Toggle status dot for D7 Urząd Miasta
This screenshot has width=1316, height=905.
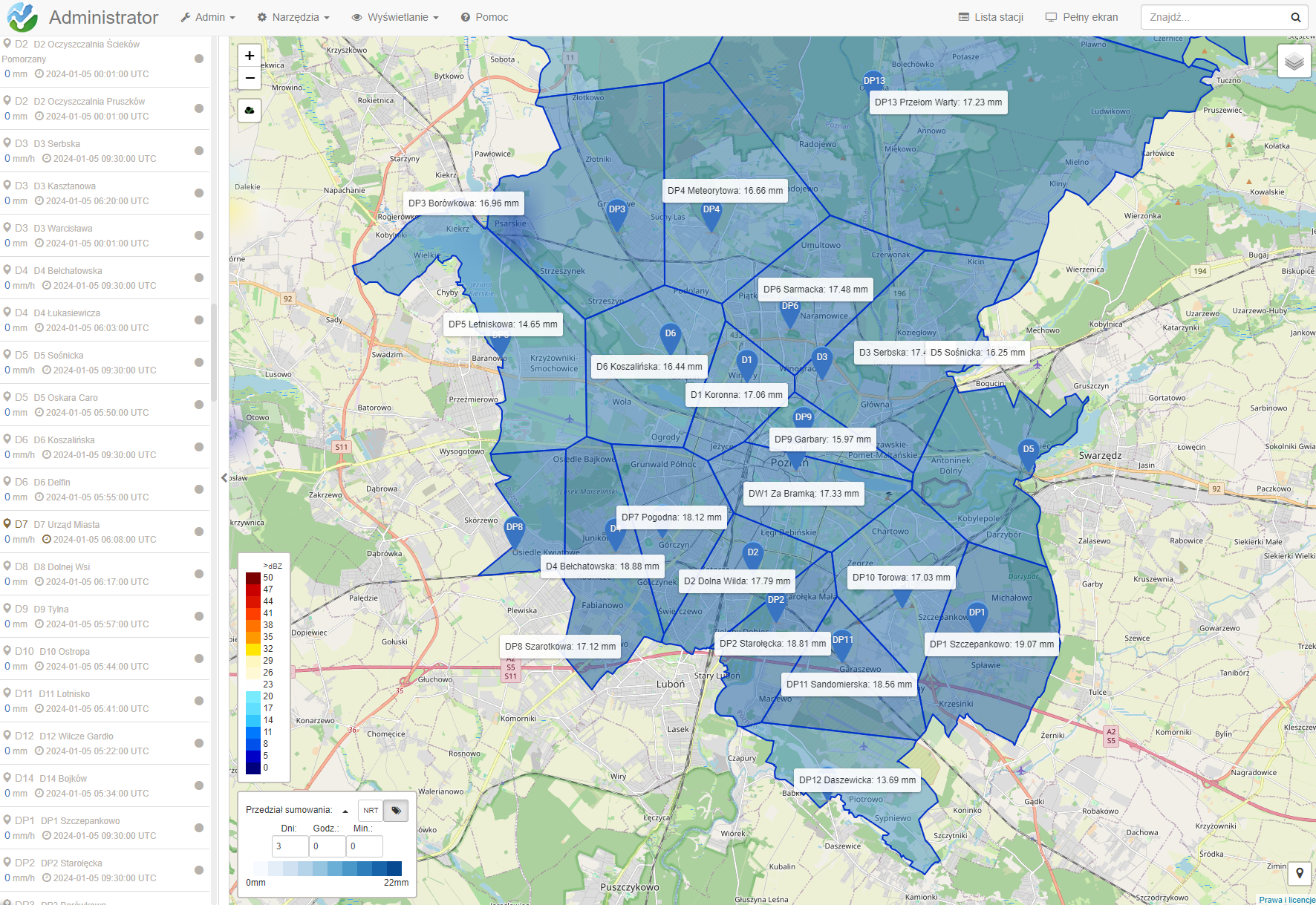click(x=199, y=532)
